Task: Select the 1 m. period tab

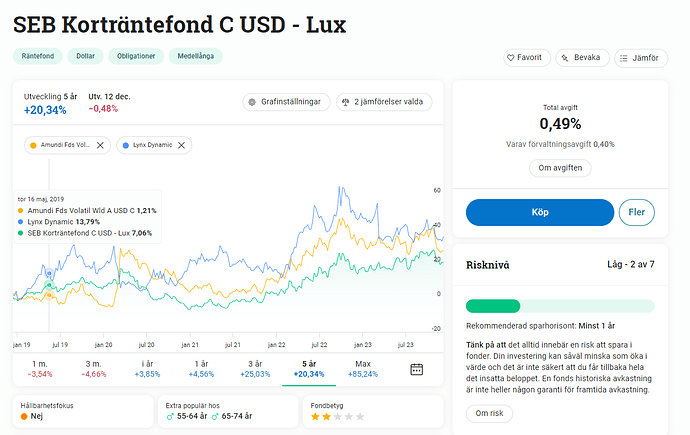Action: [40, 369]
